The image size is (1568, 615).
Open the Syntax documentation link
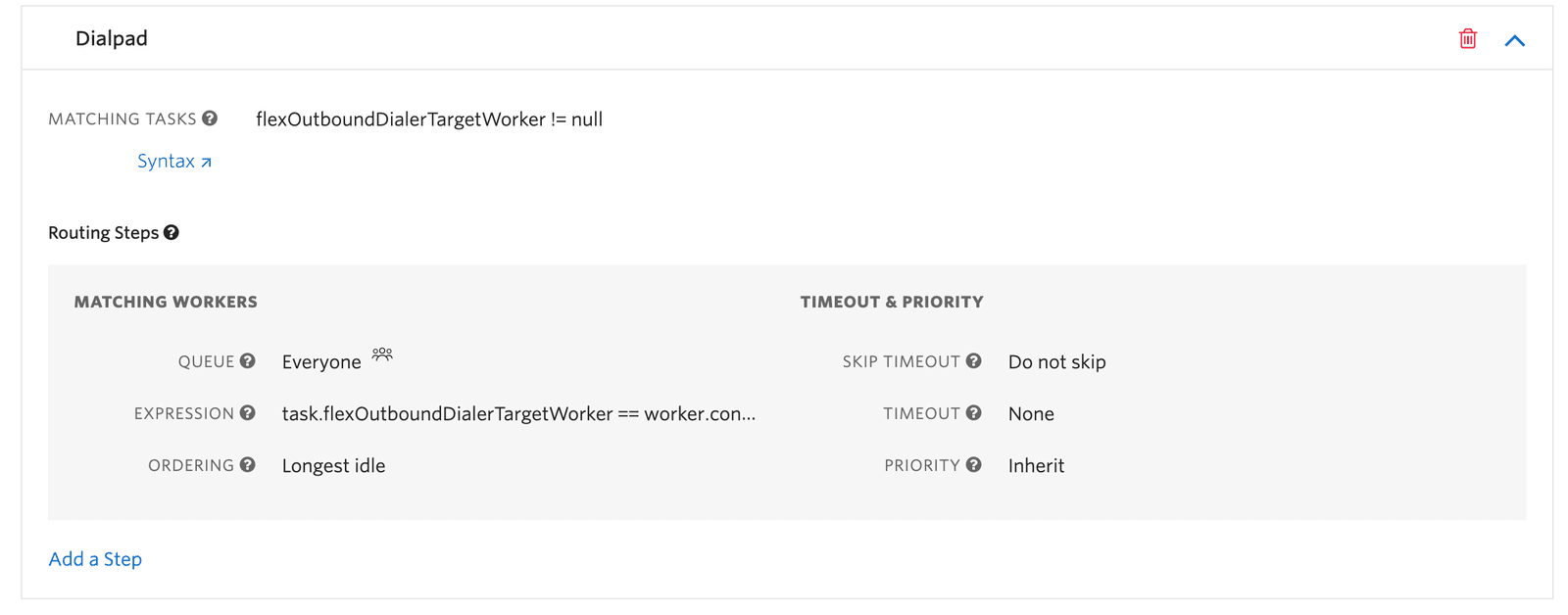(174, 160)
